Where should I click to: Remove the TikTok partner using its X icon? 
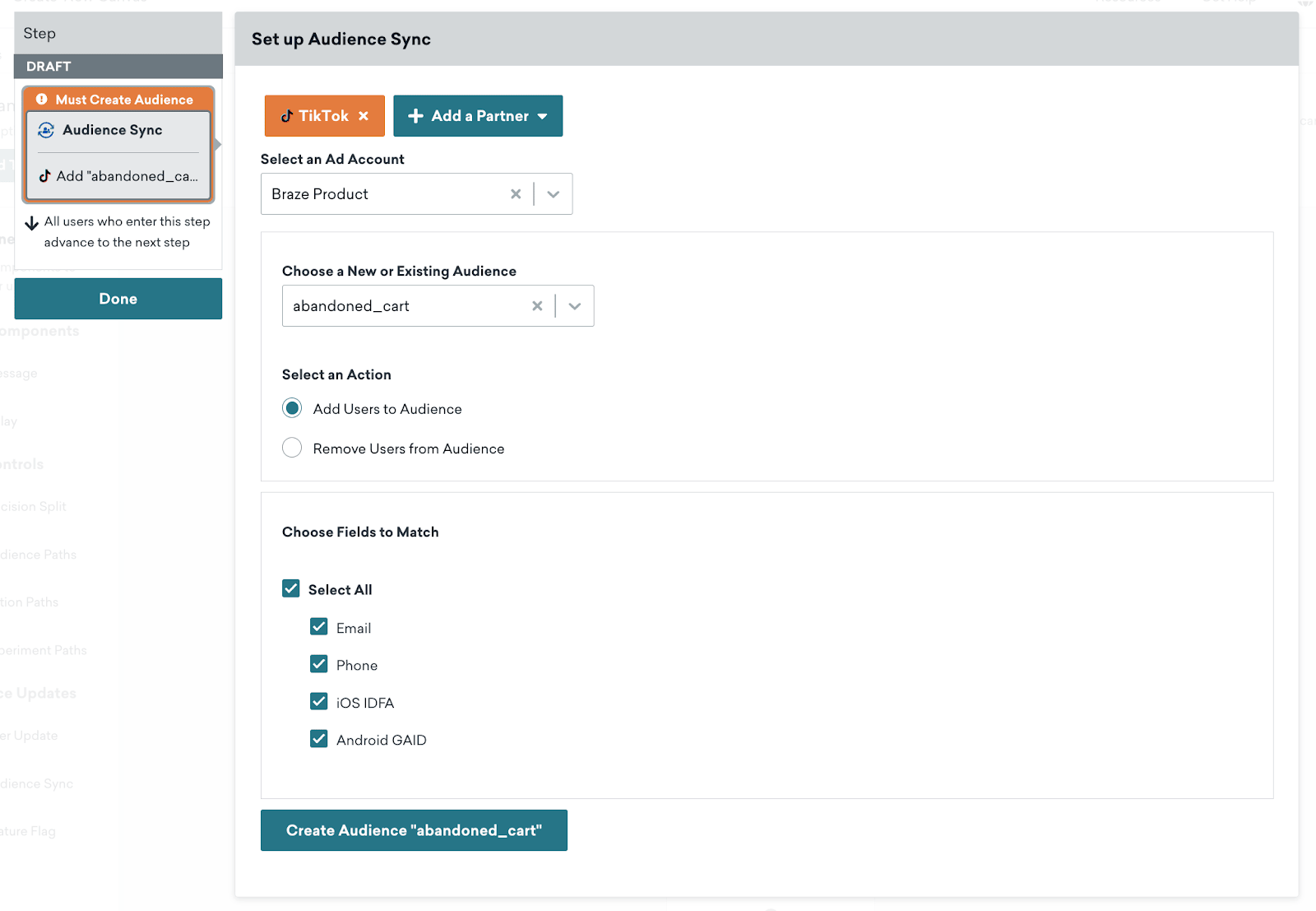(x=364, y=116)
